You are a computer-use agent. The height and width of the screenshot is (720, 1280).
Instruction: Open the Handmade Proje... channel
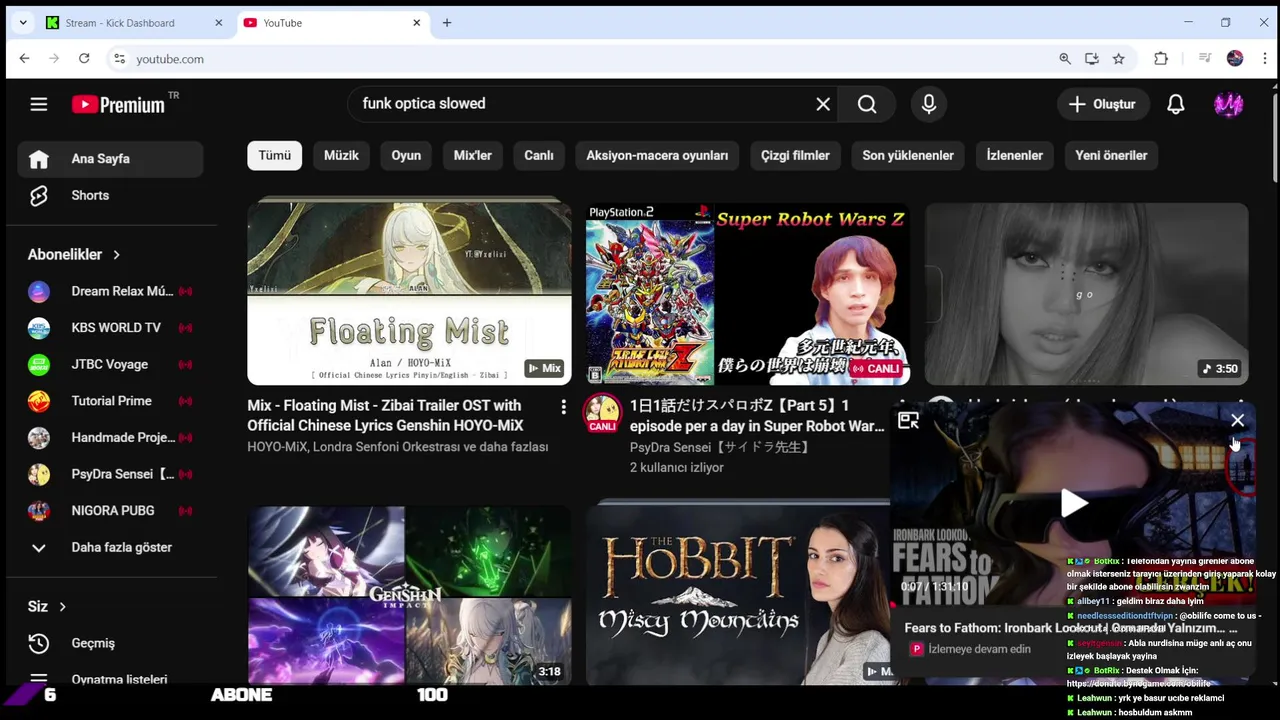[x=110, y=438]
